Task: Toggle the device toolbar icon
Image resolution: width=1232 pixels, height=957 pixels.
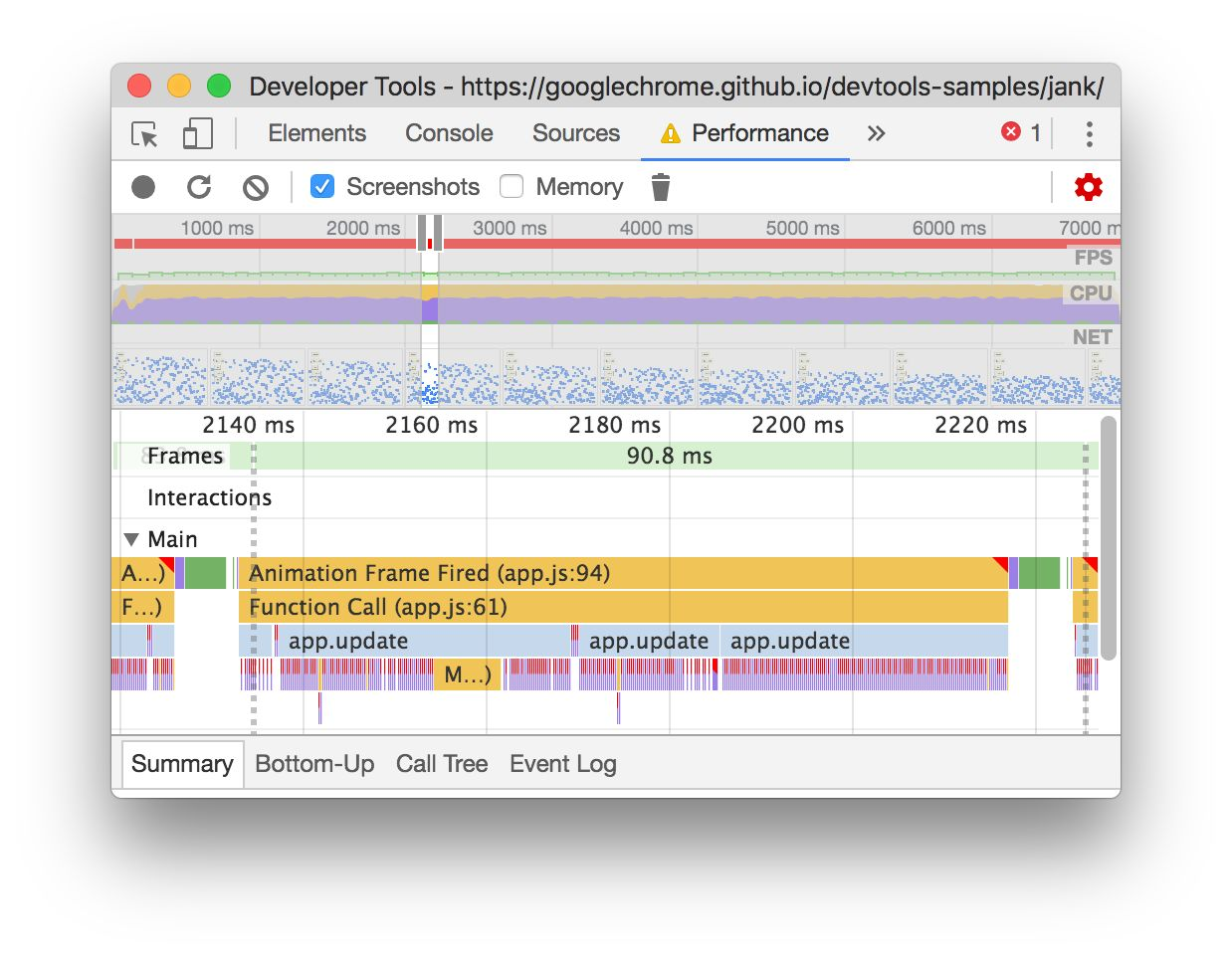Action: tap(198, 133)
